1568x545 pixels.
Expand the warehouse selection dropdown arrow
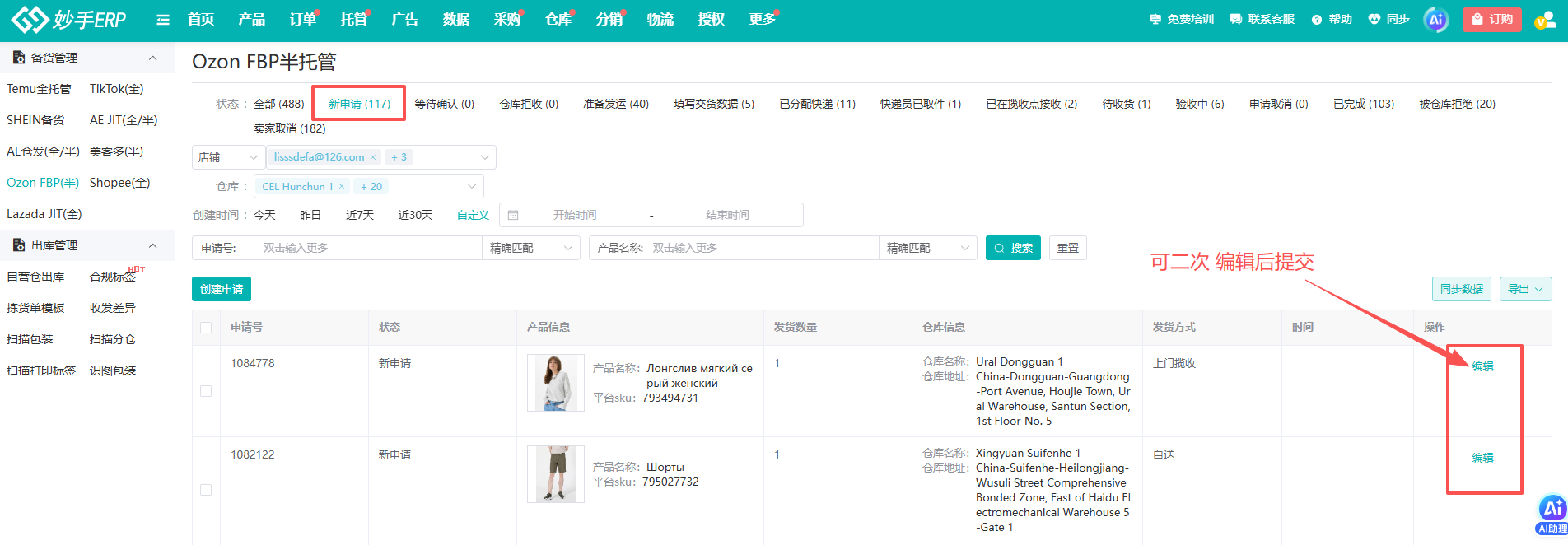472,187
